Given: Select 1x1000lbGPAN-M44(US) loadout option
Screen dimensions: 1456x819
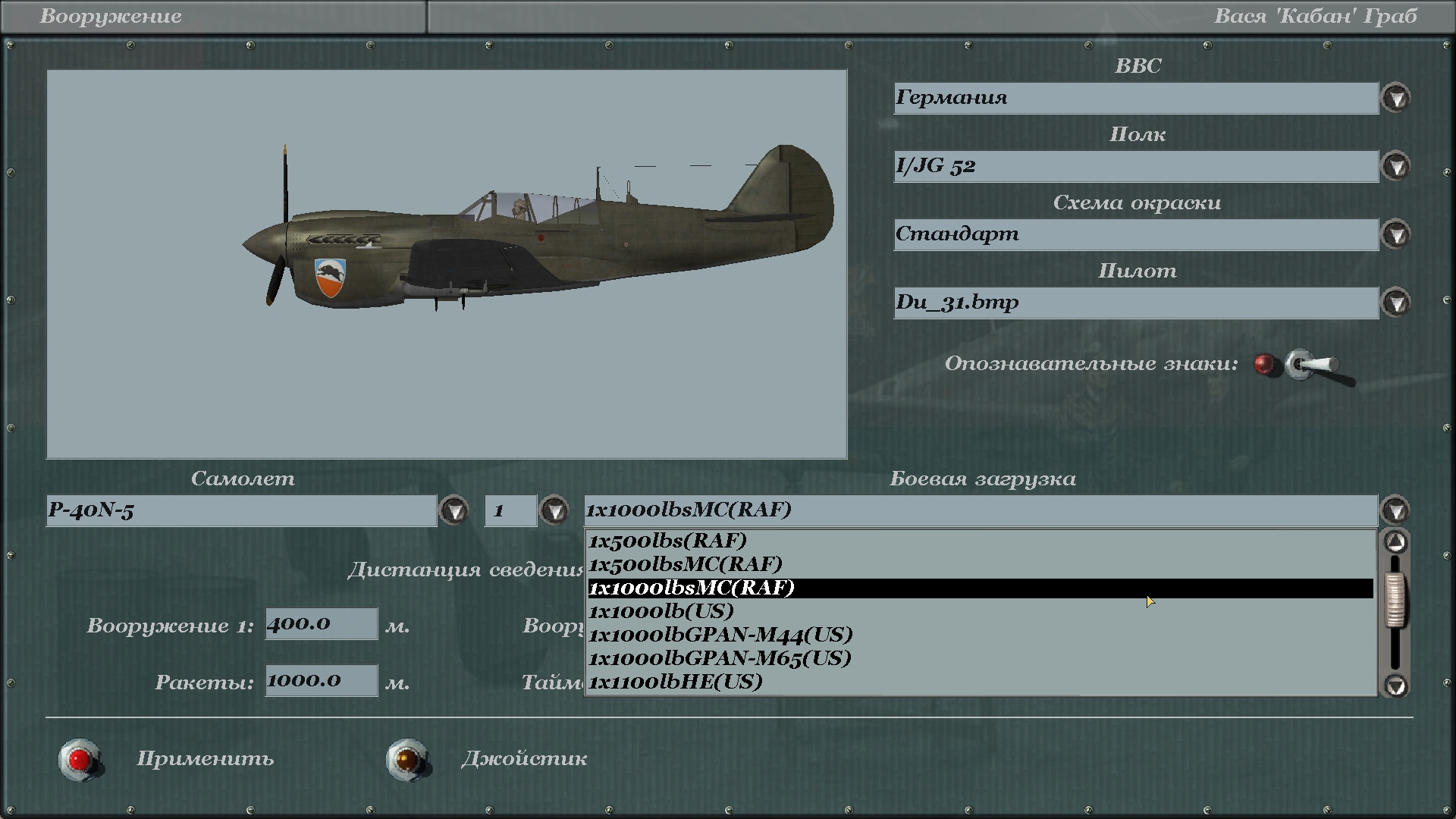Looking at the screenshot, I should click(720, 635).
